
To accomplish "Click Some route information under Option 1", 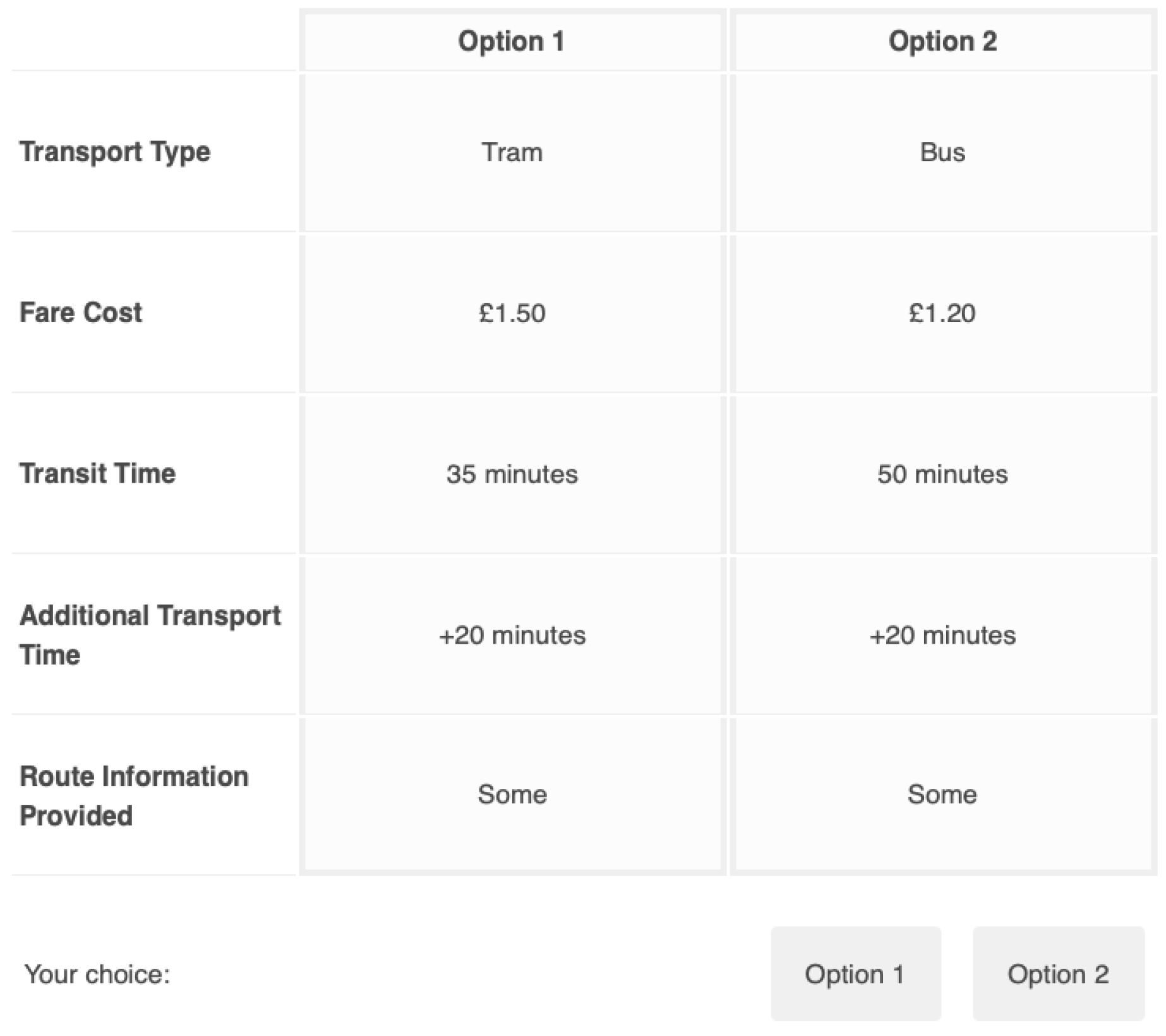I will point(512,794).
